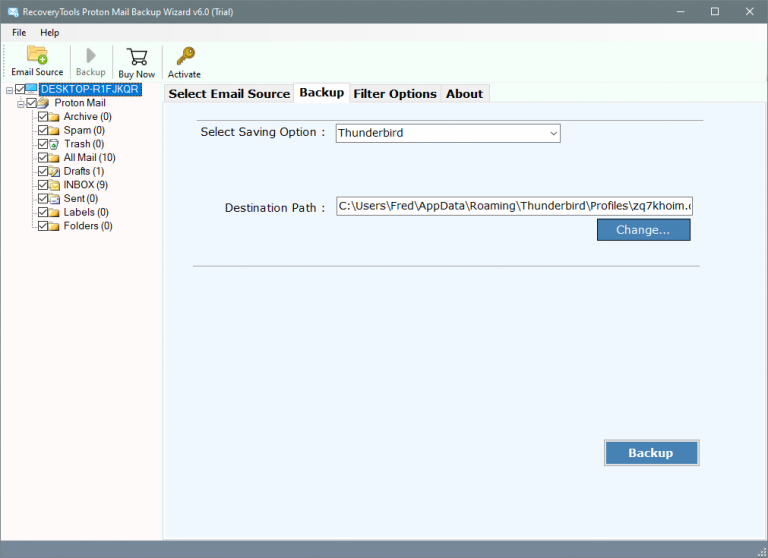Viewport: 768px width, 558px height.
Task: Minimize the Backup Wizard window
Action: pos(680,12)
